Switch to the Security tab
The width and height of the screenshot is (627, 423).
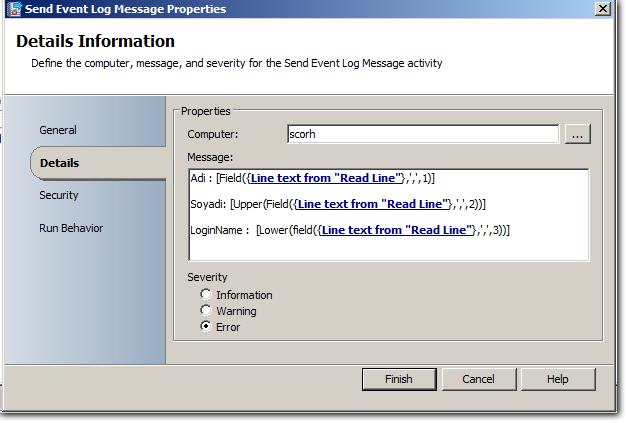click(x=59, y=195)
